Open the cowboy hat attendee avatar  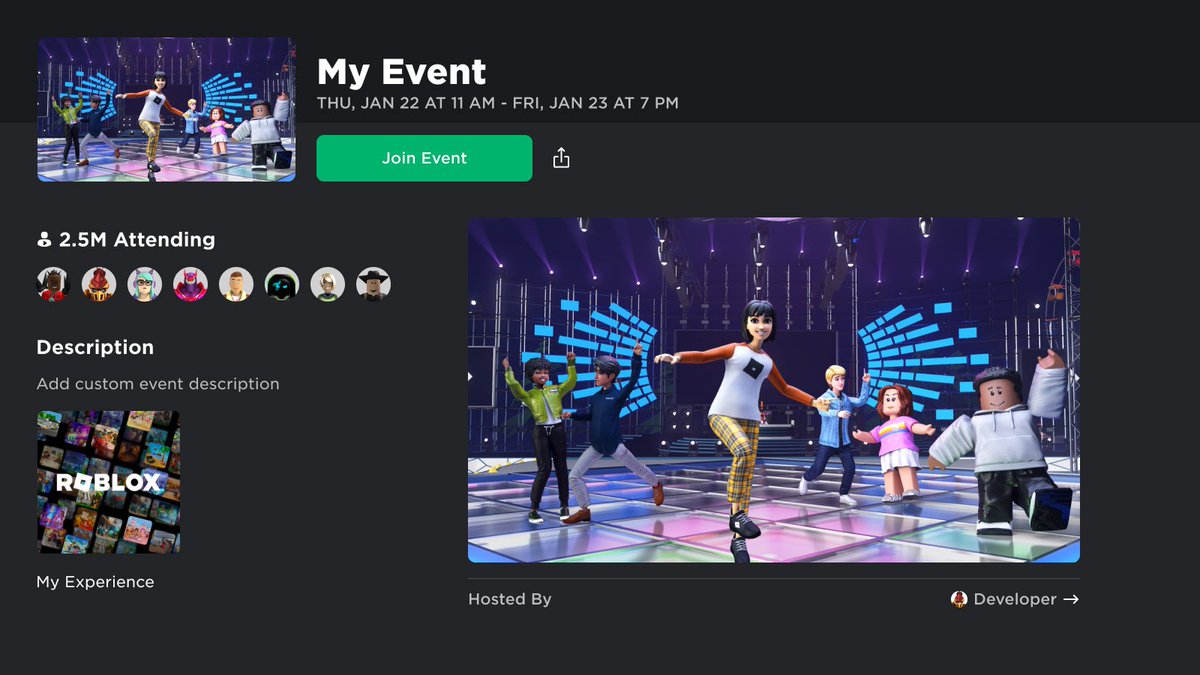[373, 283]
